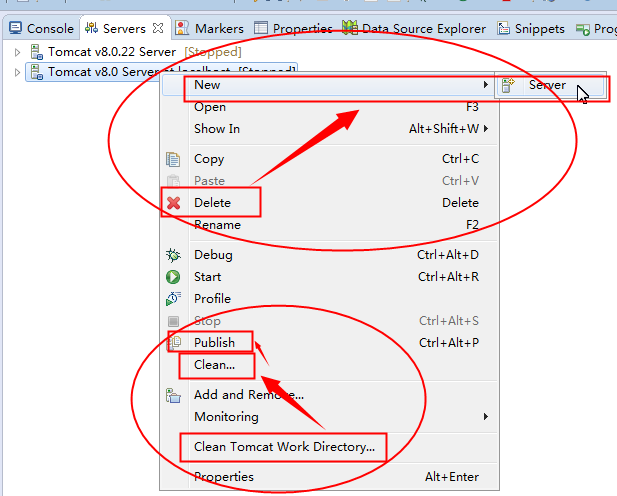The image size is (617, 496).
Task: Choose Debug from the context menu
Action: click(x=330, y=255)
